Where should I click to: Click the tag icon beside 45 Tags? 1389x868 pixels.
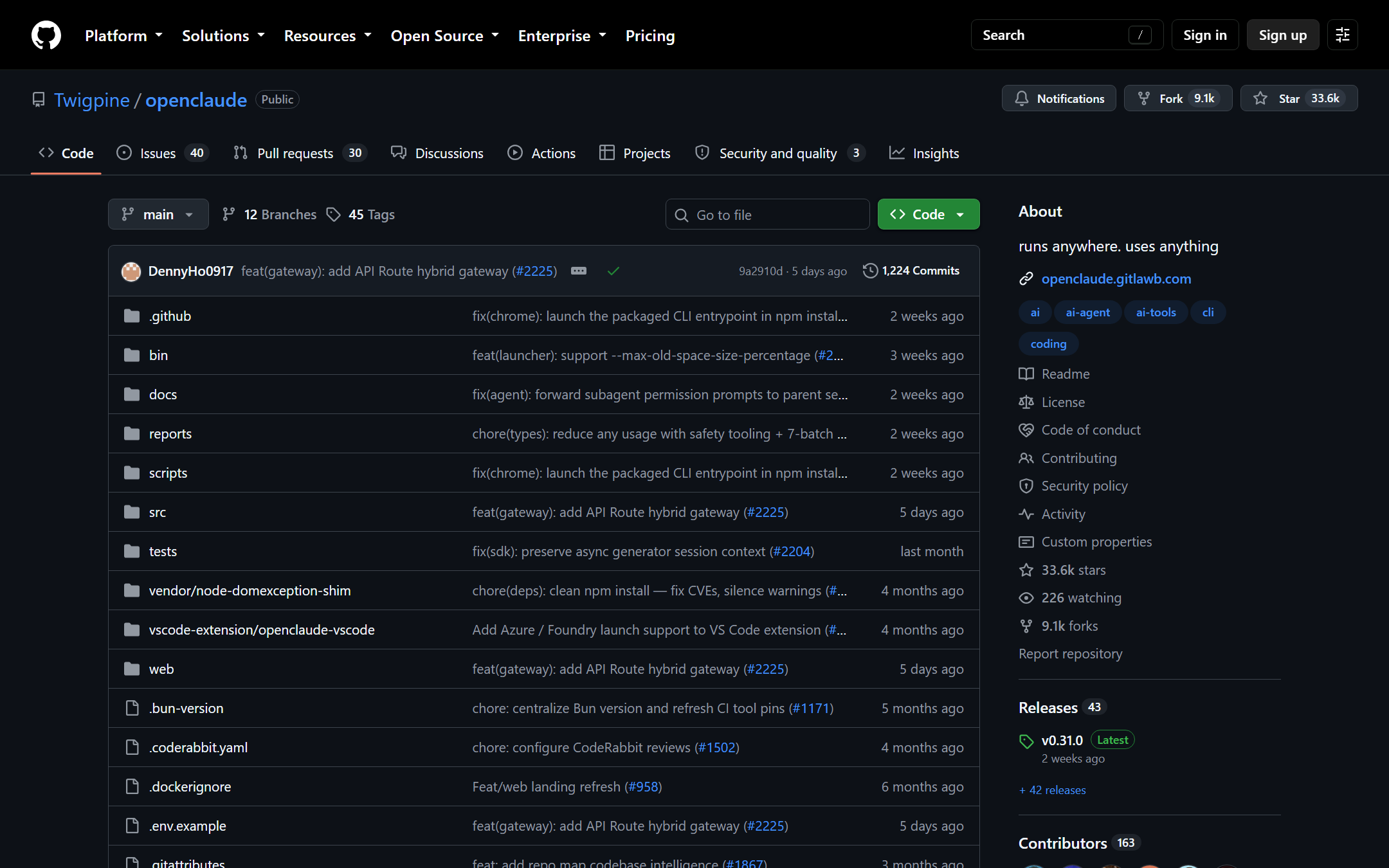pyautogui.click(x=333, y=214)
